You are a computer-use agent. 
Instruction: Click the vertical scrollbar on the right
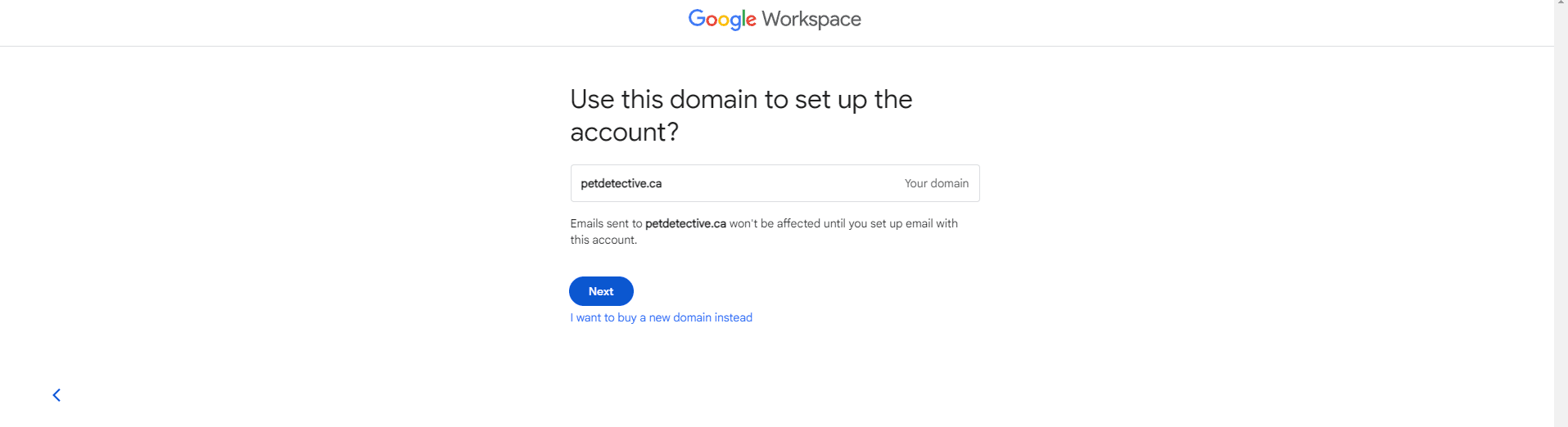pos(1561,213)
